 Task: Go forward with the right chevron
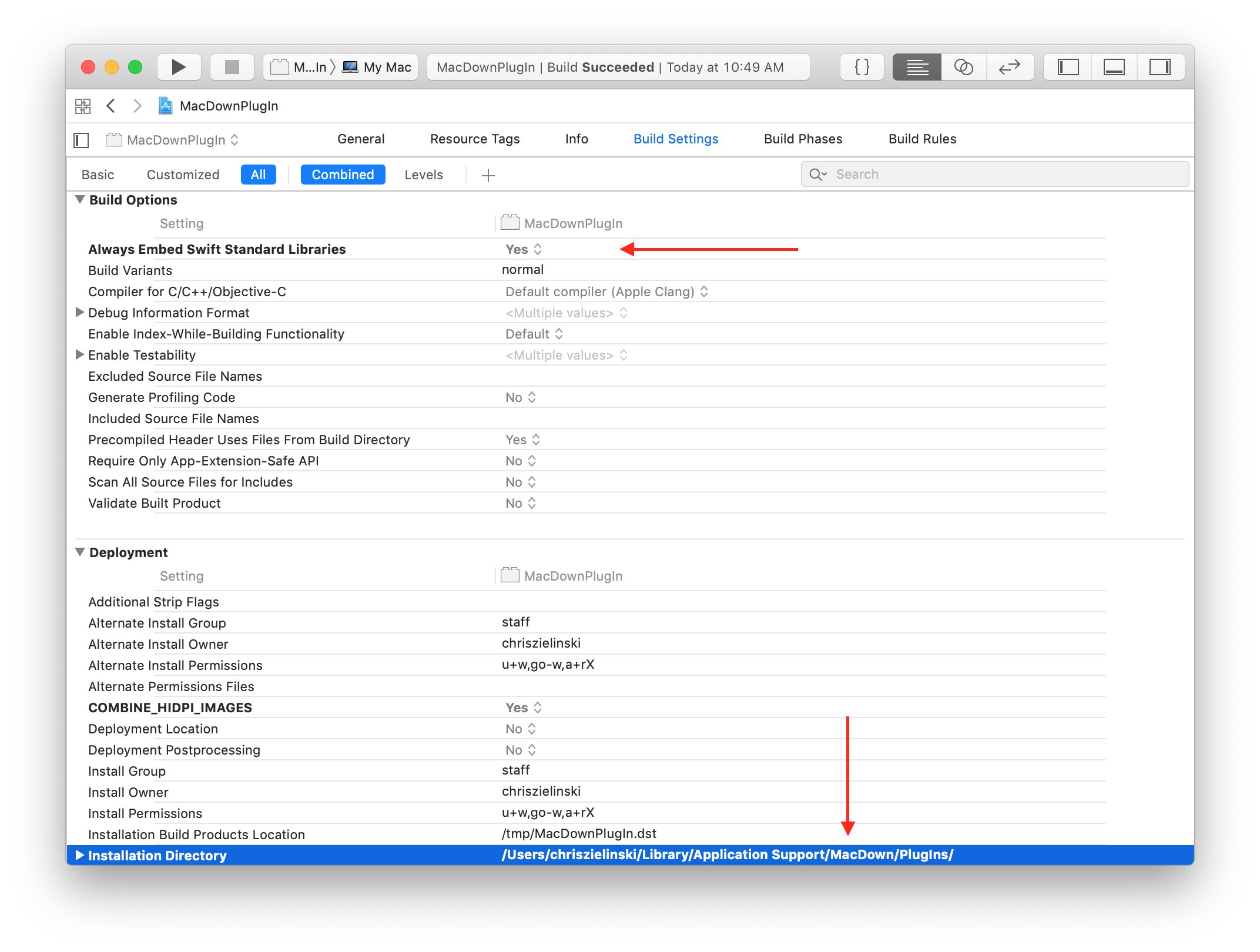point(137,106)
